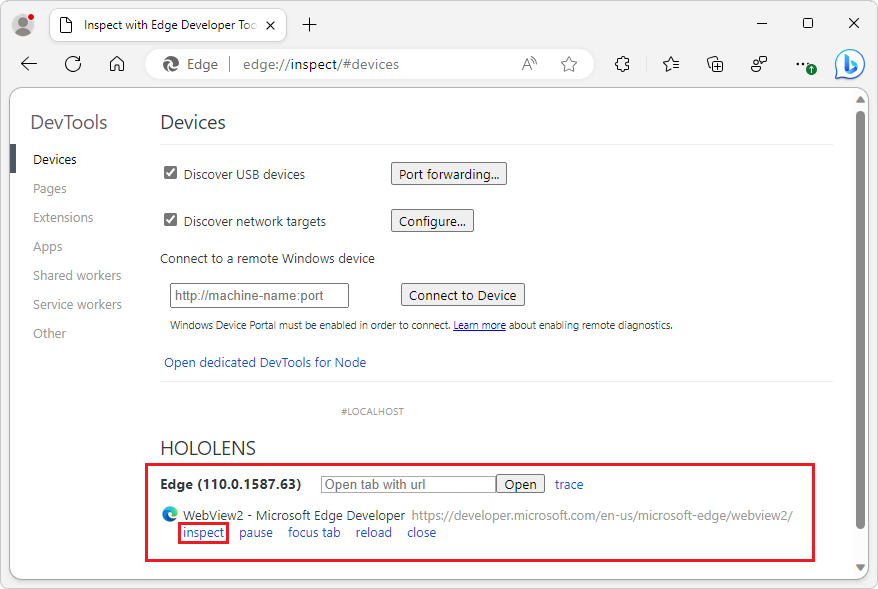Click the profile avatar in the title bar
The width and height of the screenshot is (878, 589).
[22, 23]
